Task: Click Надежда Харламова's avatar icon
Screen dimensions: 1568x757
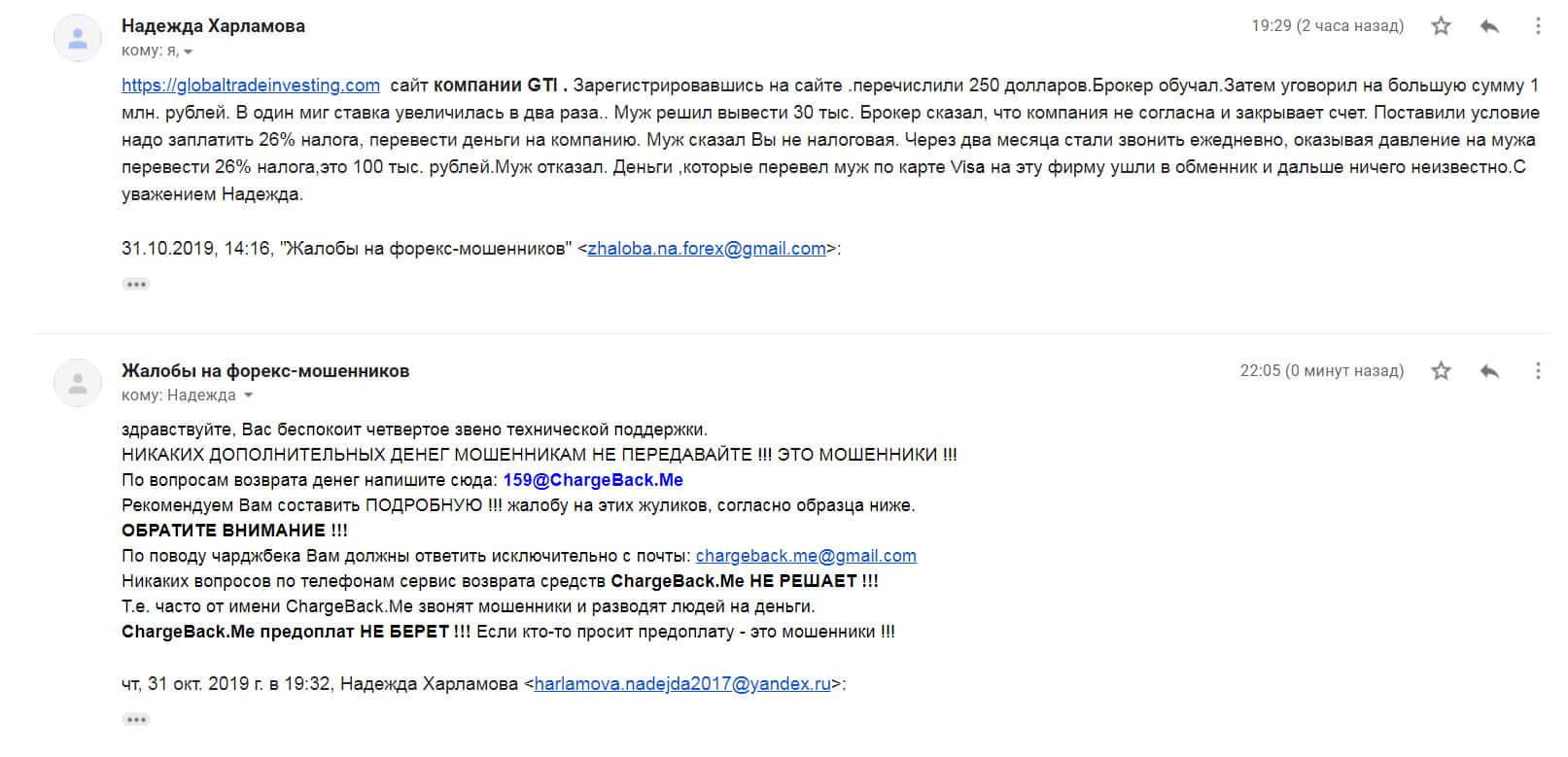Action: click(78, 39)
